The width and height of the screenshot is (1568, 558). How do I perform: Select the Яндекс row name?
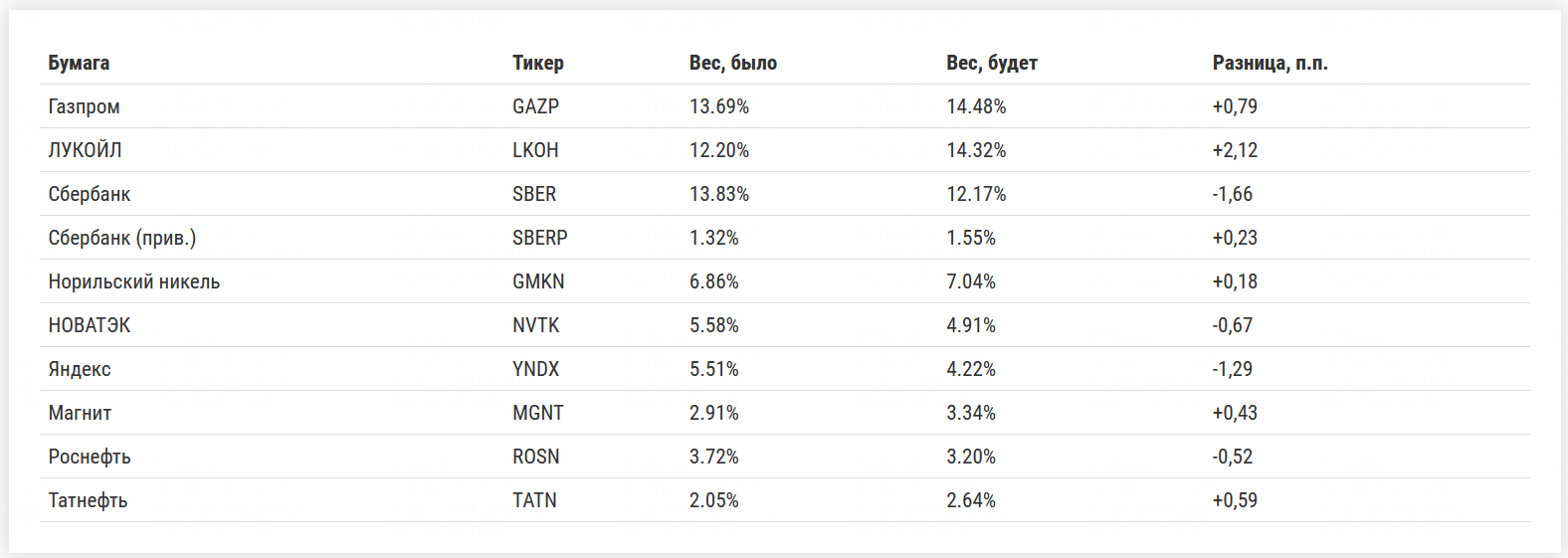80,369
